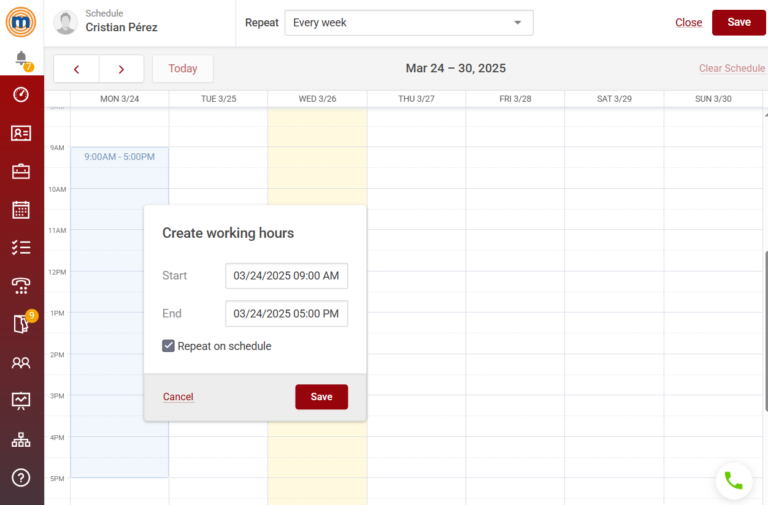
Task: Open the briefcase icon in sidebar
Action: tap(21, 171)
